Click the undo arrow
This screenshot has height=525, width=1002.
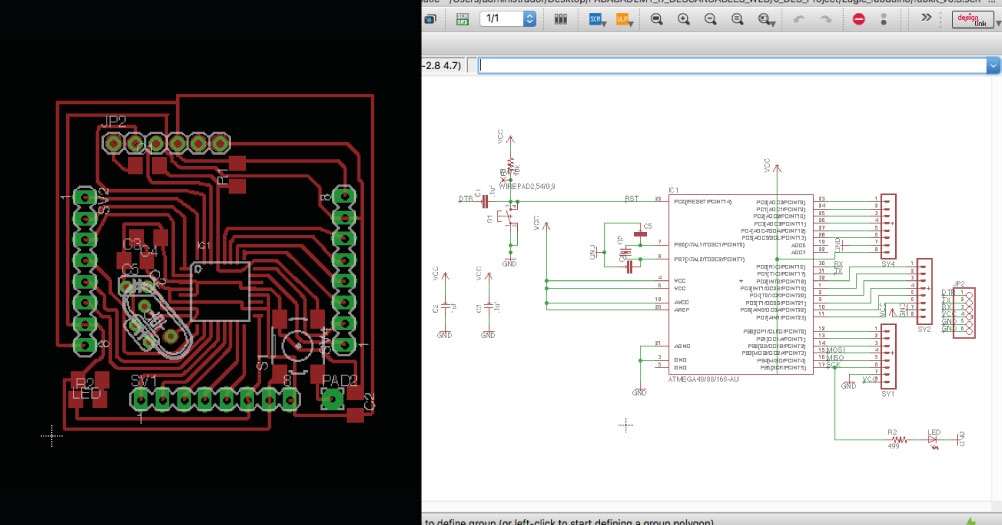[x=799, y=20]
